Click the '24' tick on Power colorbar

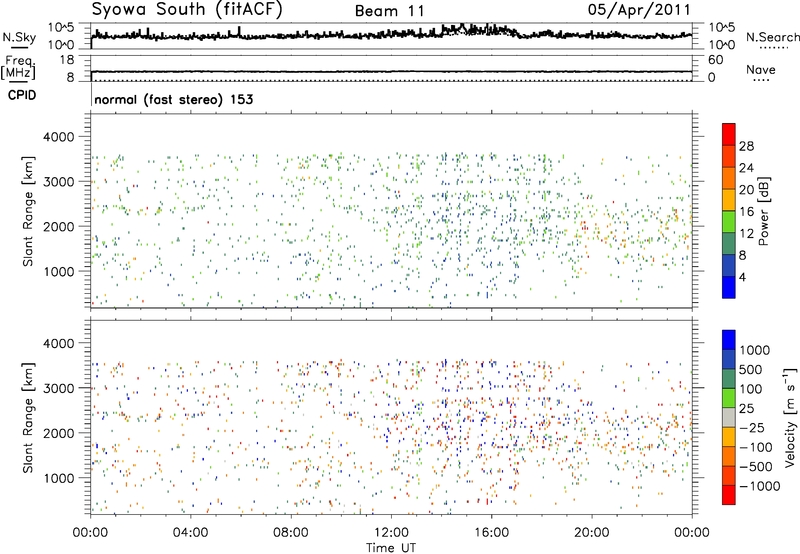(x=746, y=168)
